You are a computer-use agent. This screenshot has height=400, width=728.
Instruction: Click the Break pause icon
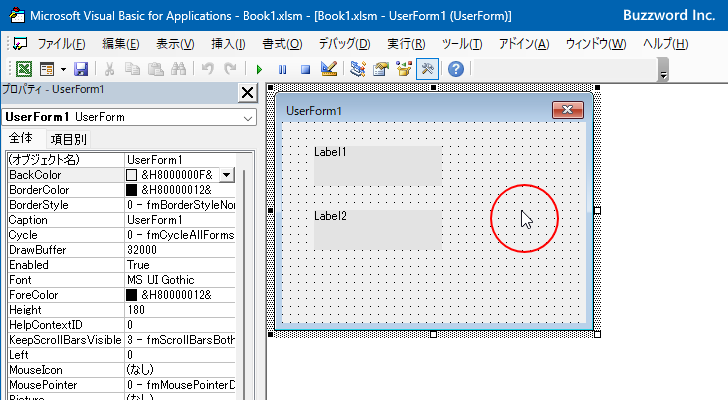click(x=282, y=70)
